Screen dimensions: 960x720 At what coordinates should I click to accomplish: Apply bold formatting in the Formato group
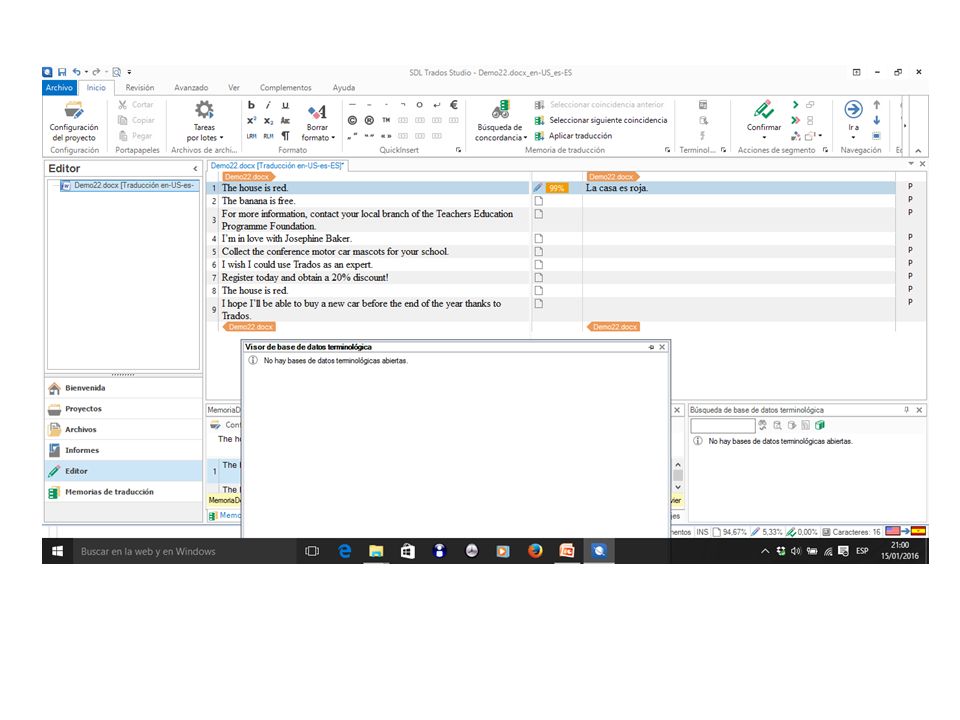tap(251, 105)
